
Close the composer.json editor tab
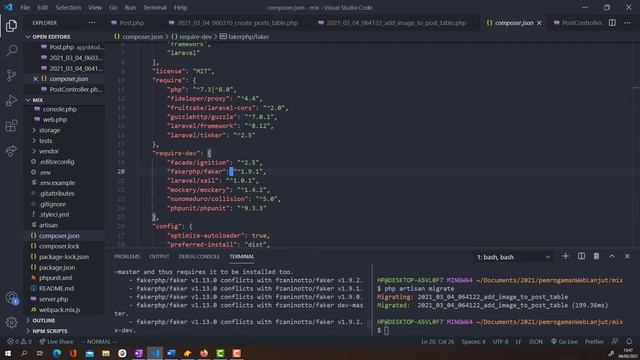(540, 23)
